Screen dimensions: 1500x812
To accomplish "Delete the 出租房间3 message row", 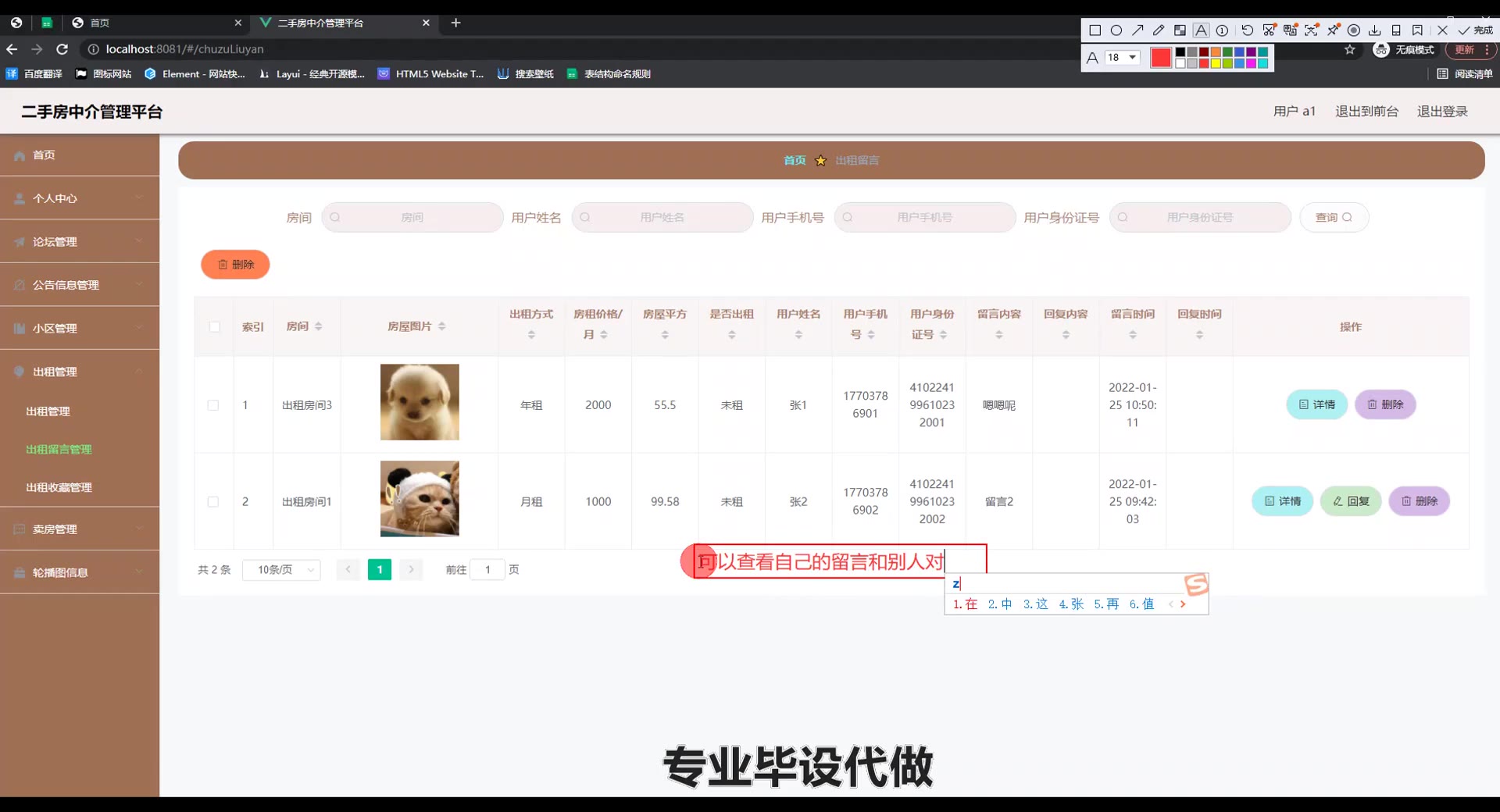I will [x=1385, y=404].
